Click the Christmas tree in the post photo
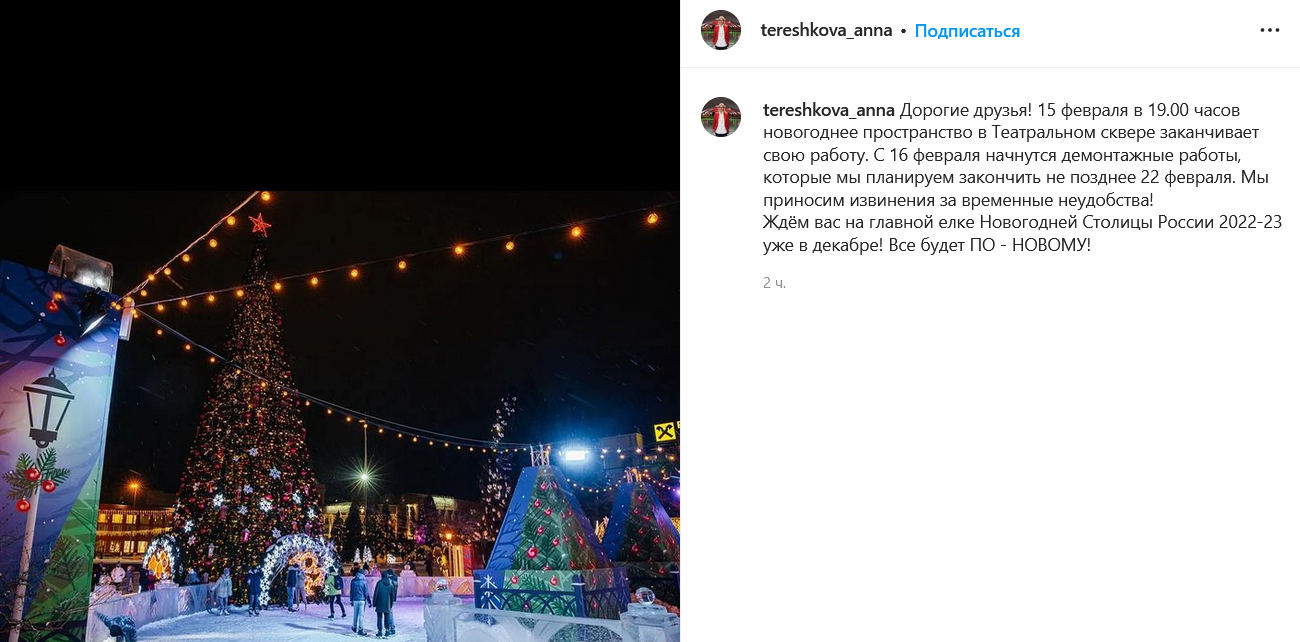 (x=248, y=420)
